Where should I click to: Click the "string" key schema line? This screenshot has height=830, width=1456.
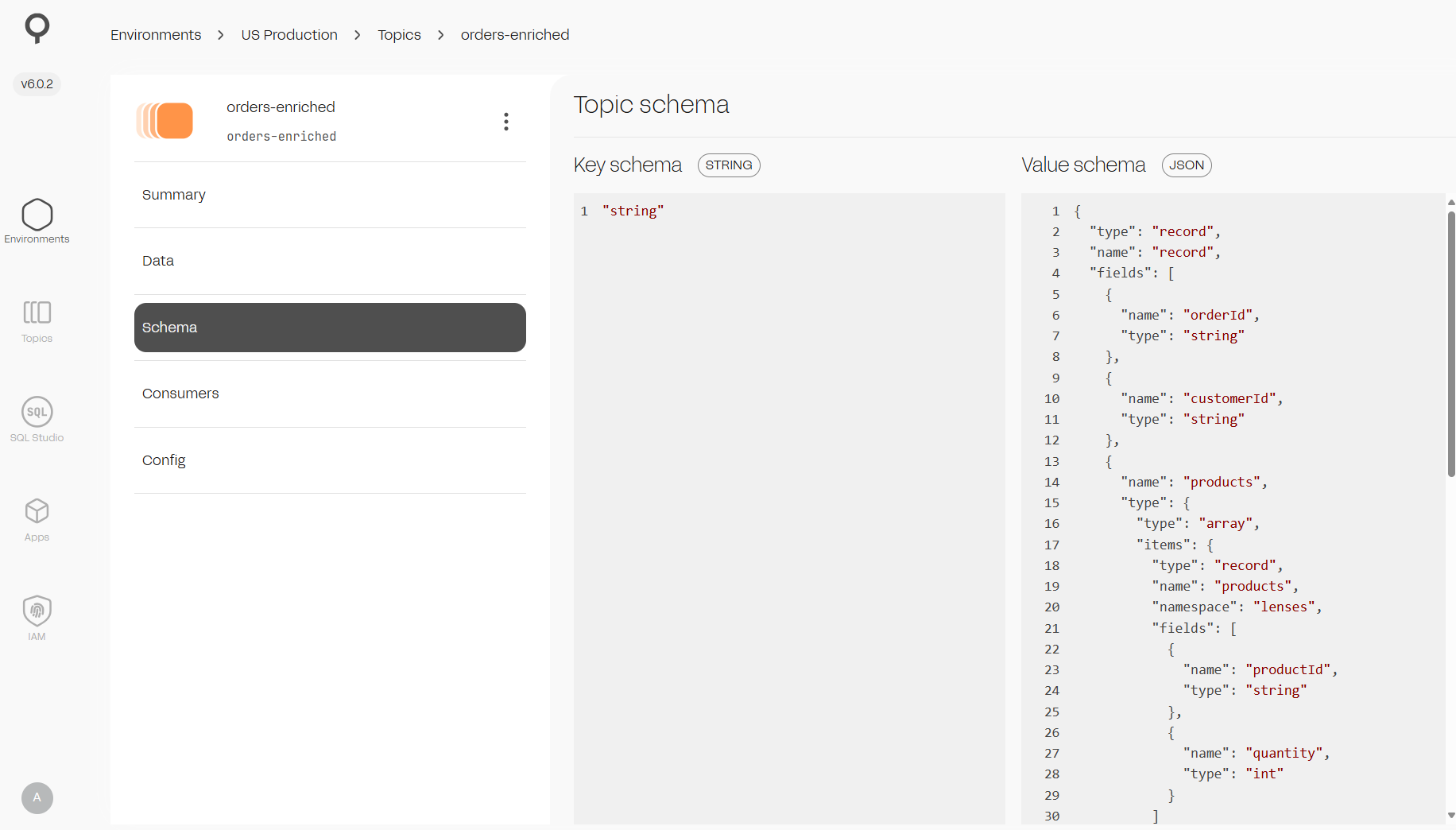pos(633,211)
